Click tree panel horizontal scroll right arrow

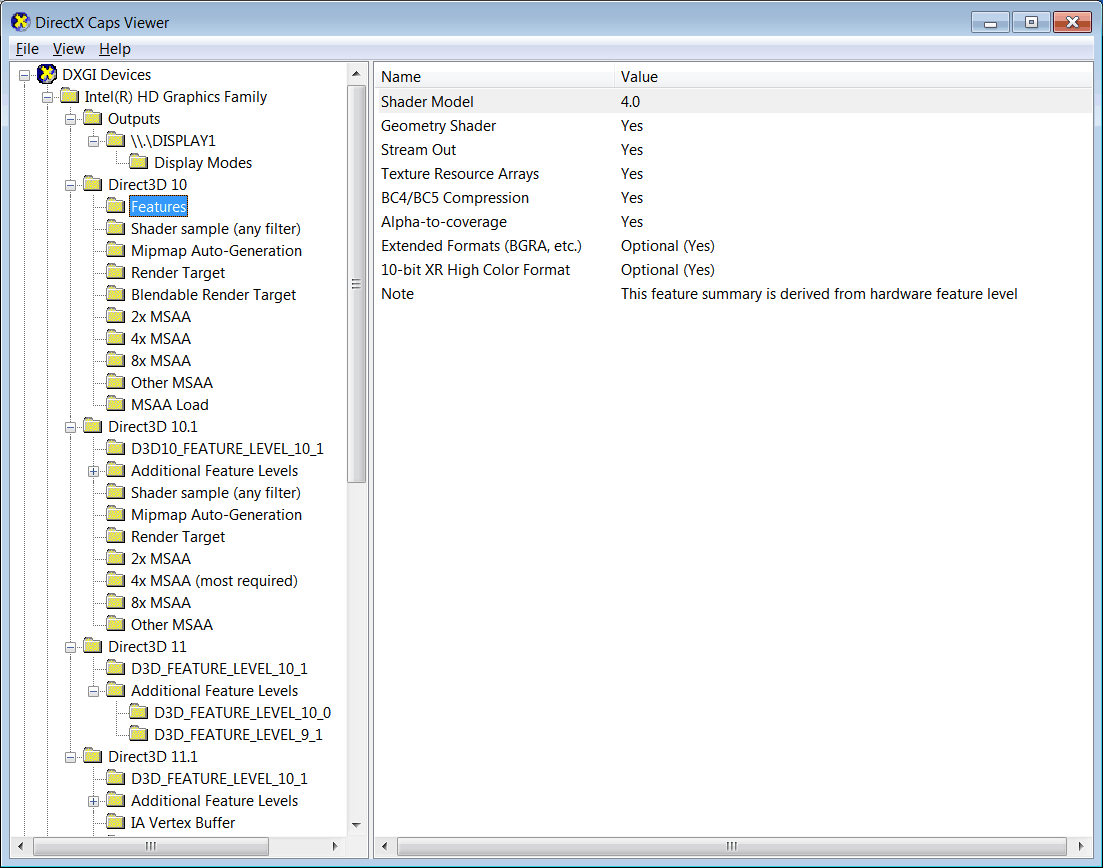[335, 846]
